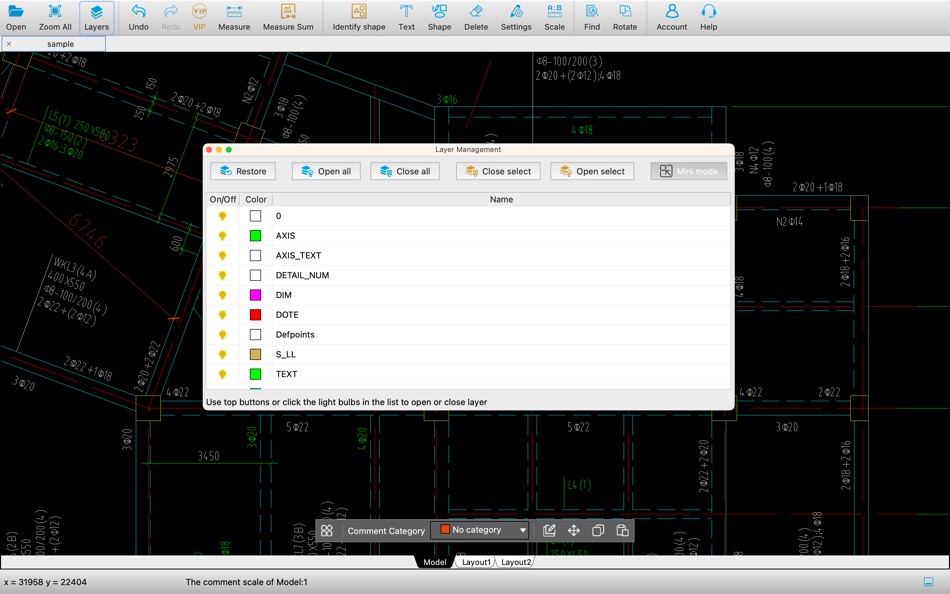Toggle visibility of the S_LL layer

(223, 355)
